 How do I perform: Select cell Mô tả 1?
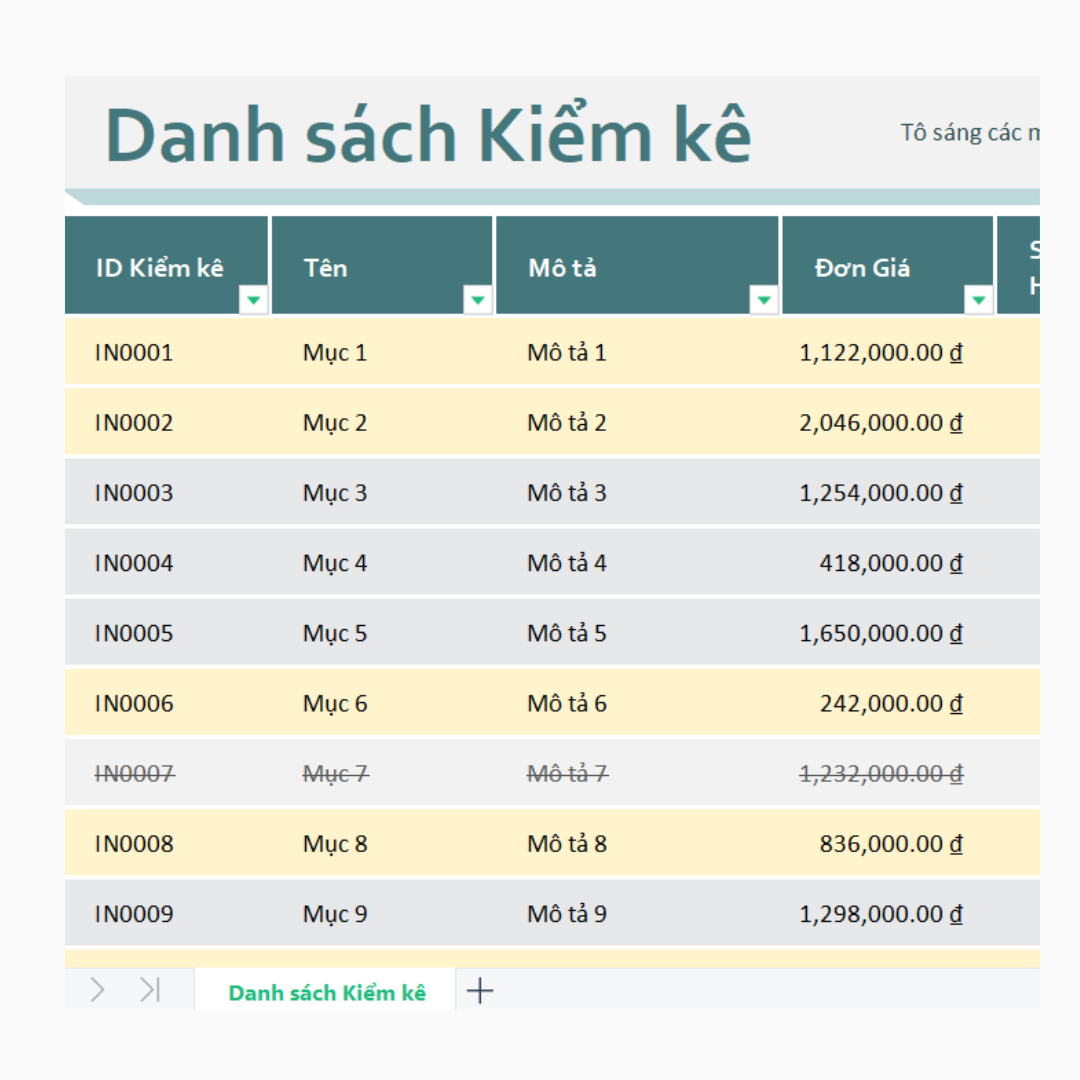pyautogui.click(x=637, y=352)
